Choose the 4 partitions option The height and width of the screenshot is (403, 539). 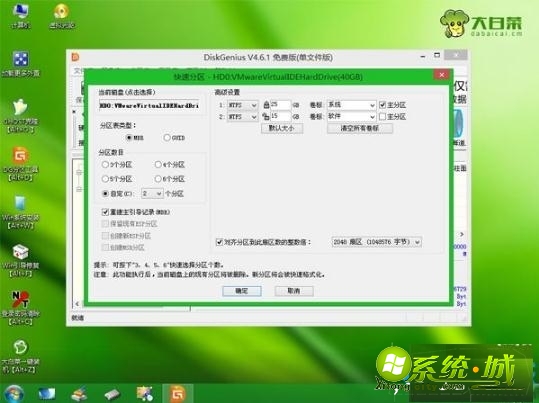point(158,164)
